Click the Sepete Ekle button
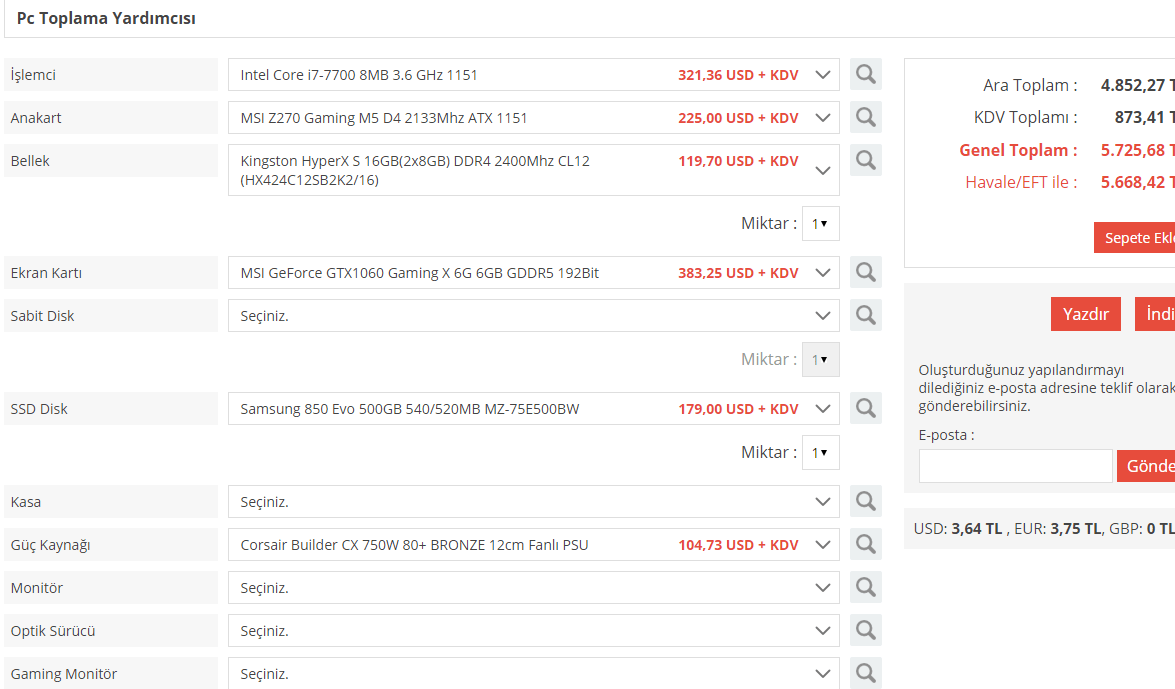 point(1135,238)
